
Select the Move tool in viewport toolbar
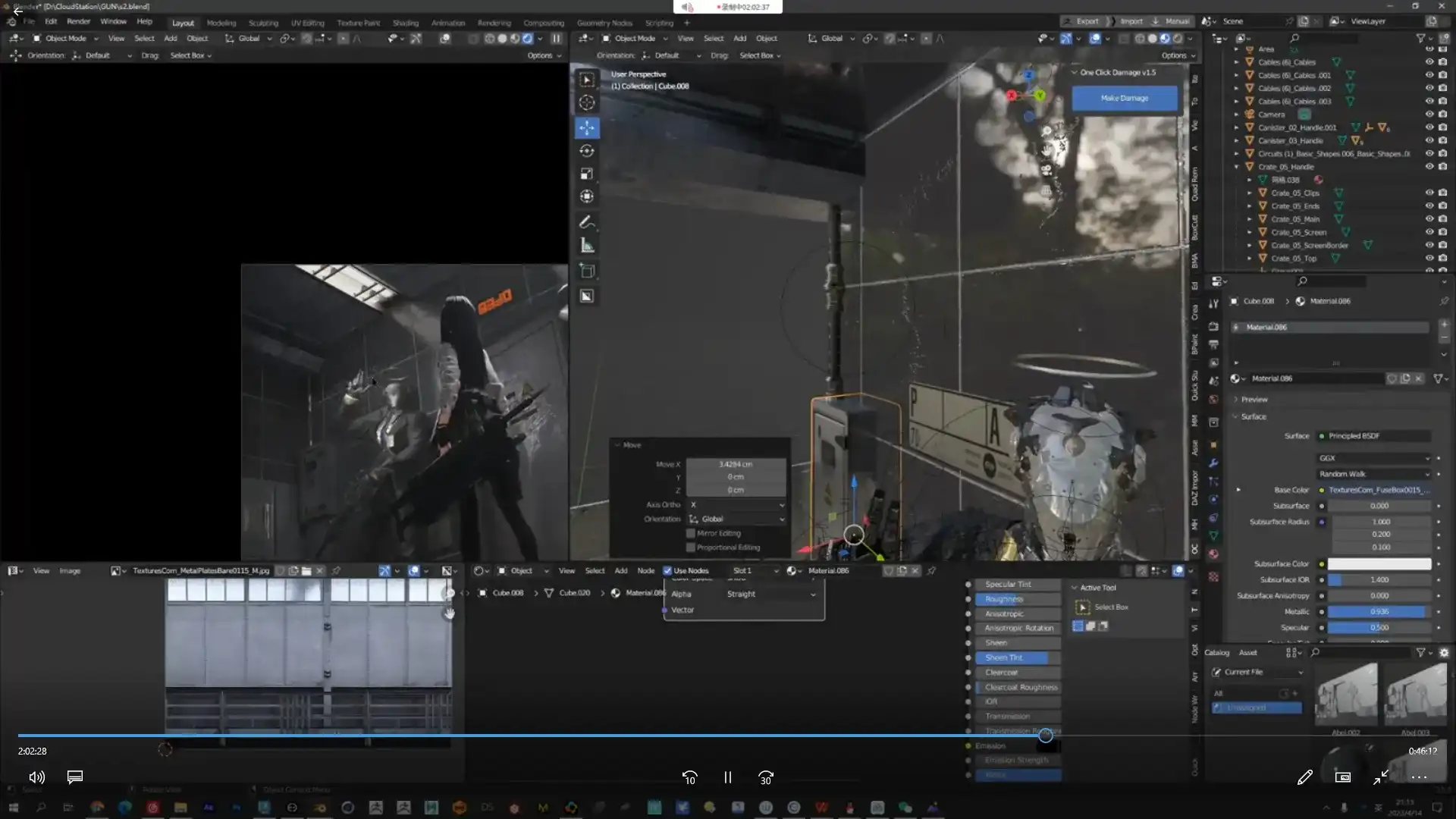(x=587, y=127)
